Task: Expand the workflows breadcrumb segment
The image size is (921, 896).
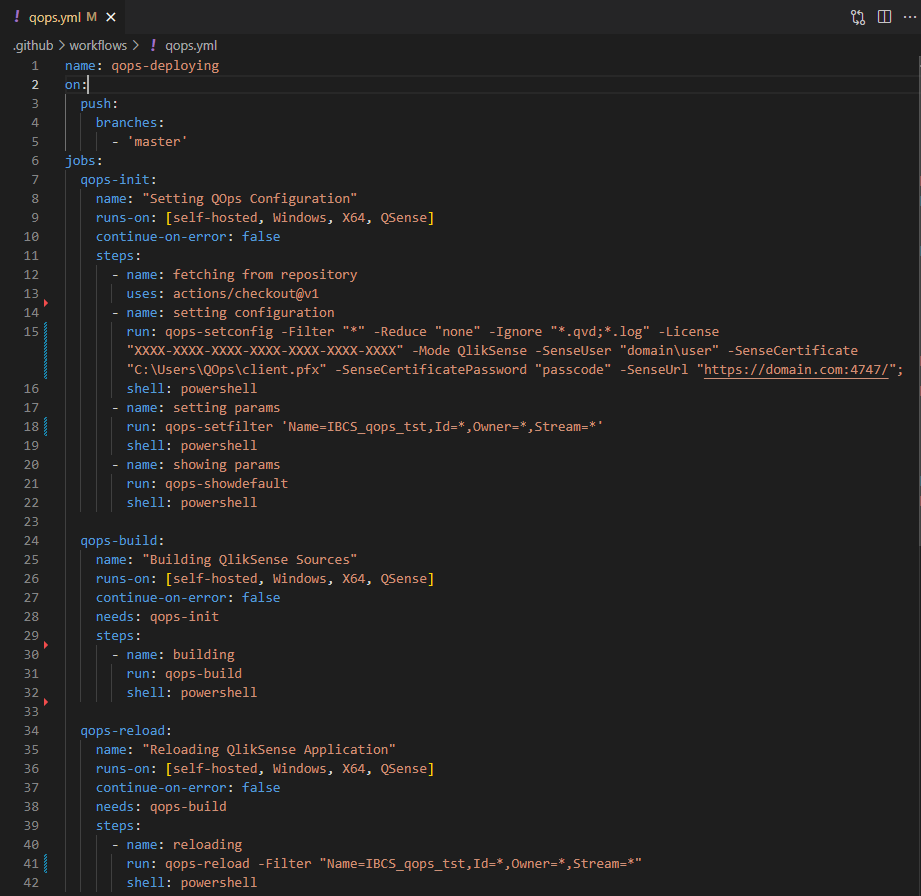Action: pos(97,45)
